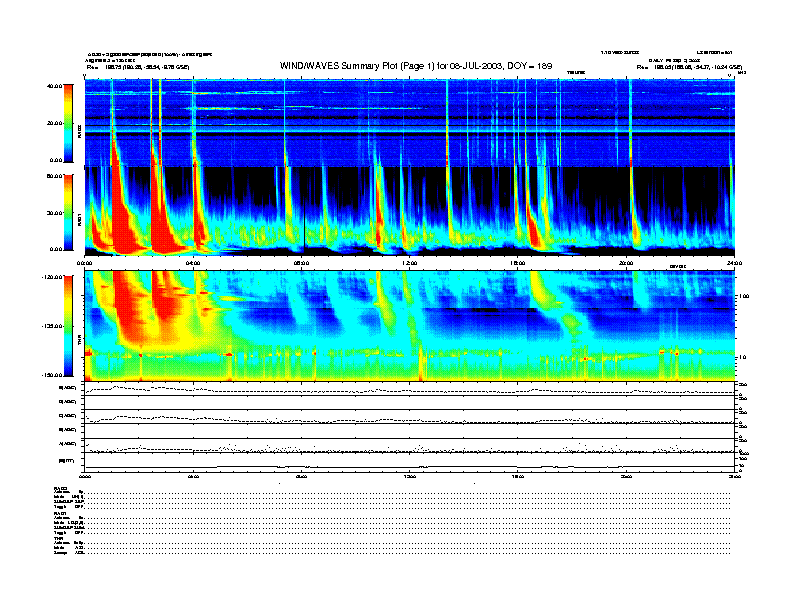
Task: Click the 100 label on TNR right axis
Action: click(743, 296)
